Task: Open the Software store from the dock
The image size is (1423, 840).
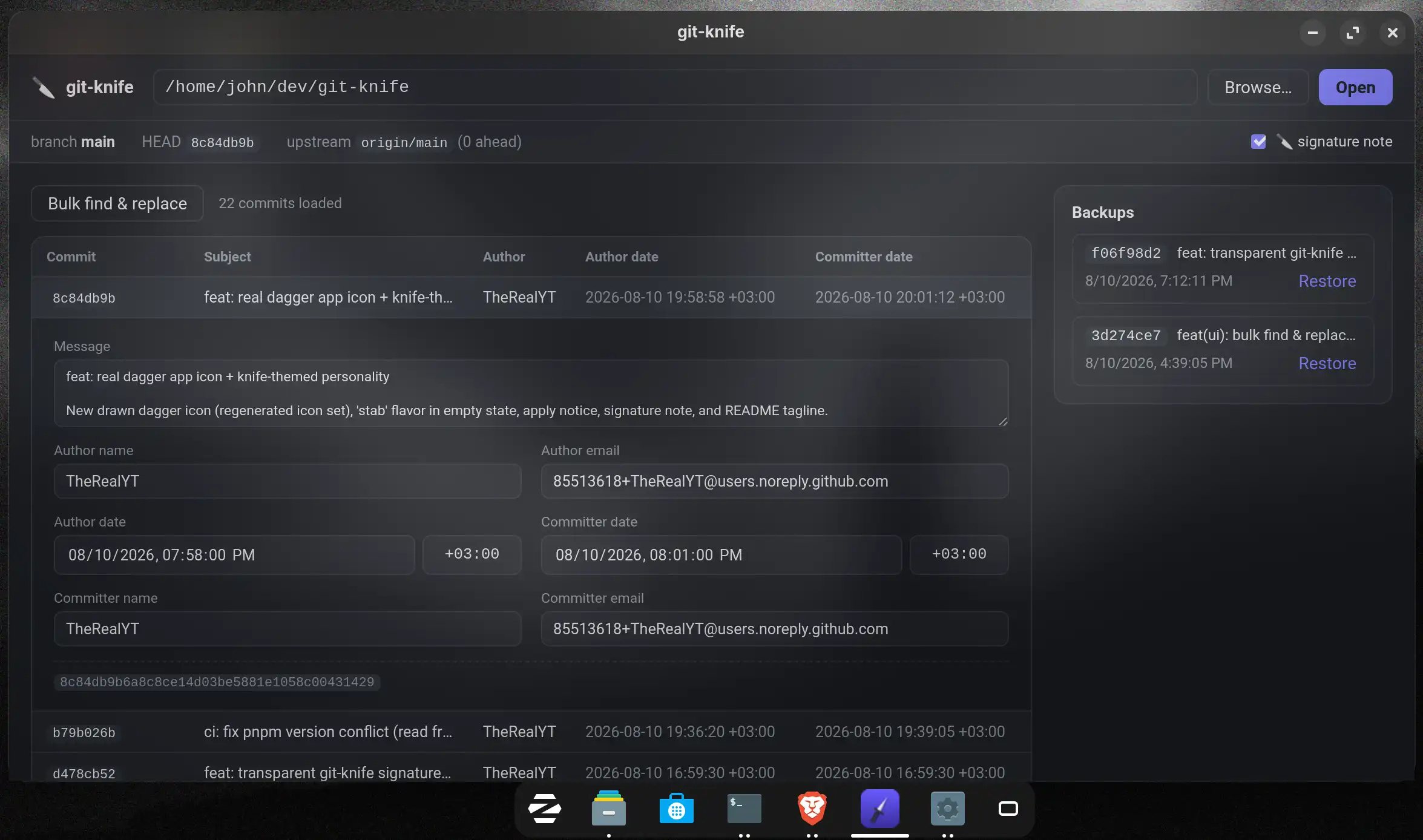Action: [677, 809]
